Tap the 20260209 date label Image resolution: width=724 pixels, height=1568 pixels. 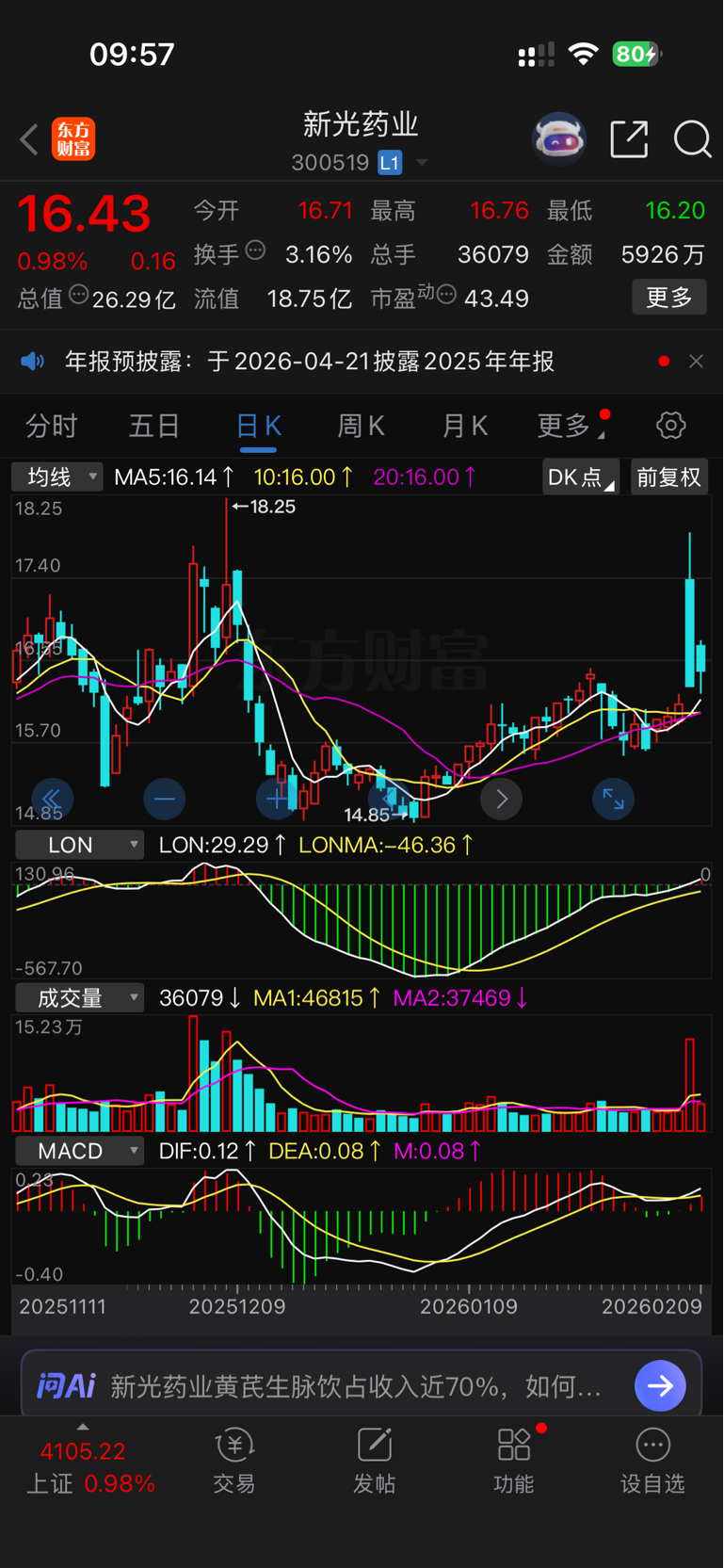pos(652,1306)
